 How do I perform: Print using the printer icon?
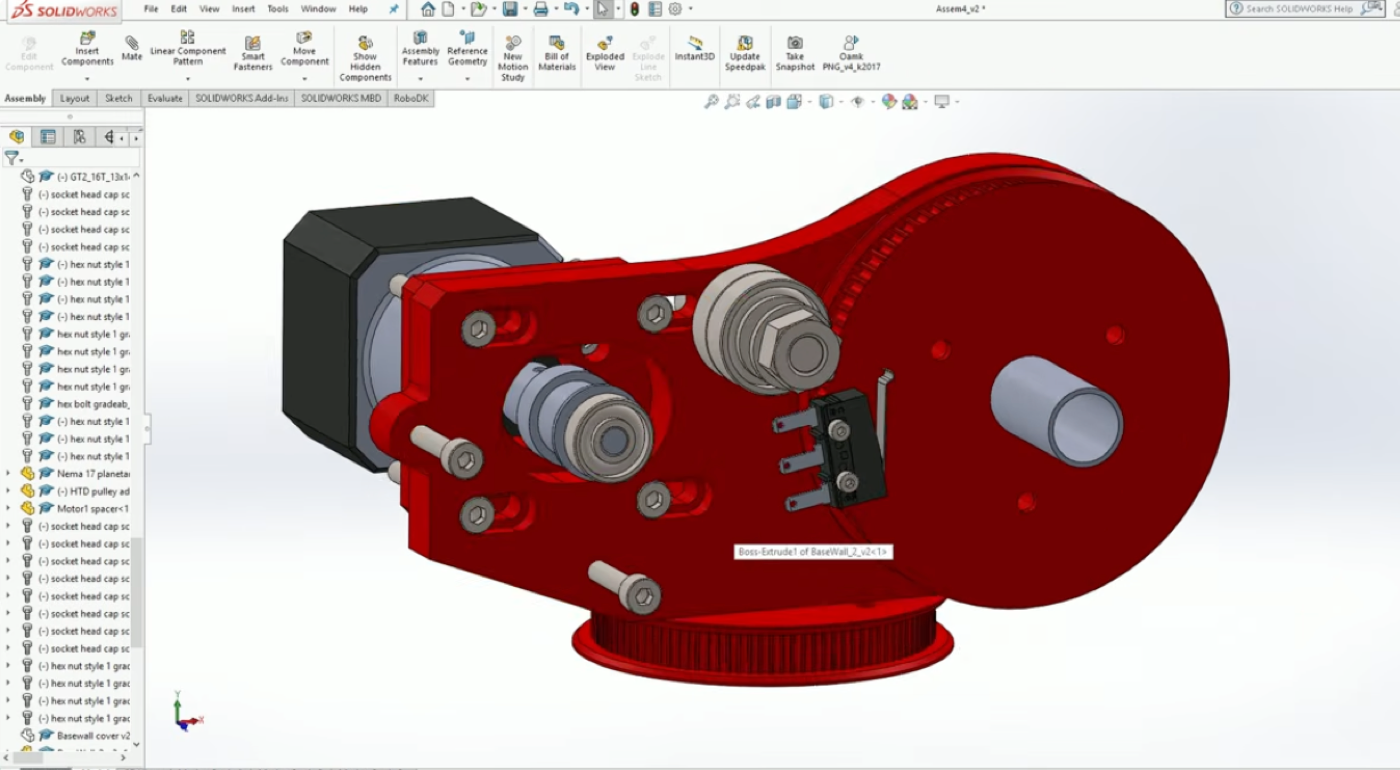541,9
